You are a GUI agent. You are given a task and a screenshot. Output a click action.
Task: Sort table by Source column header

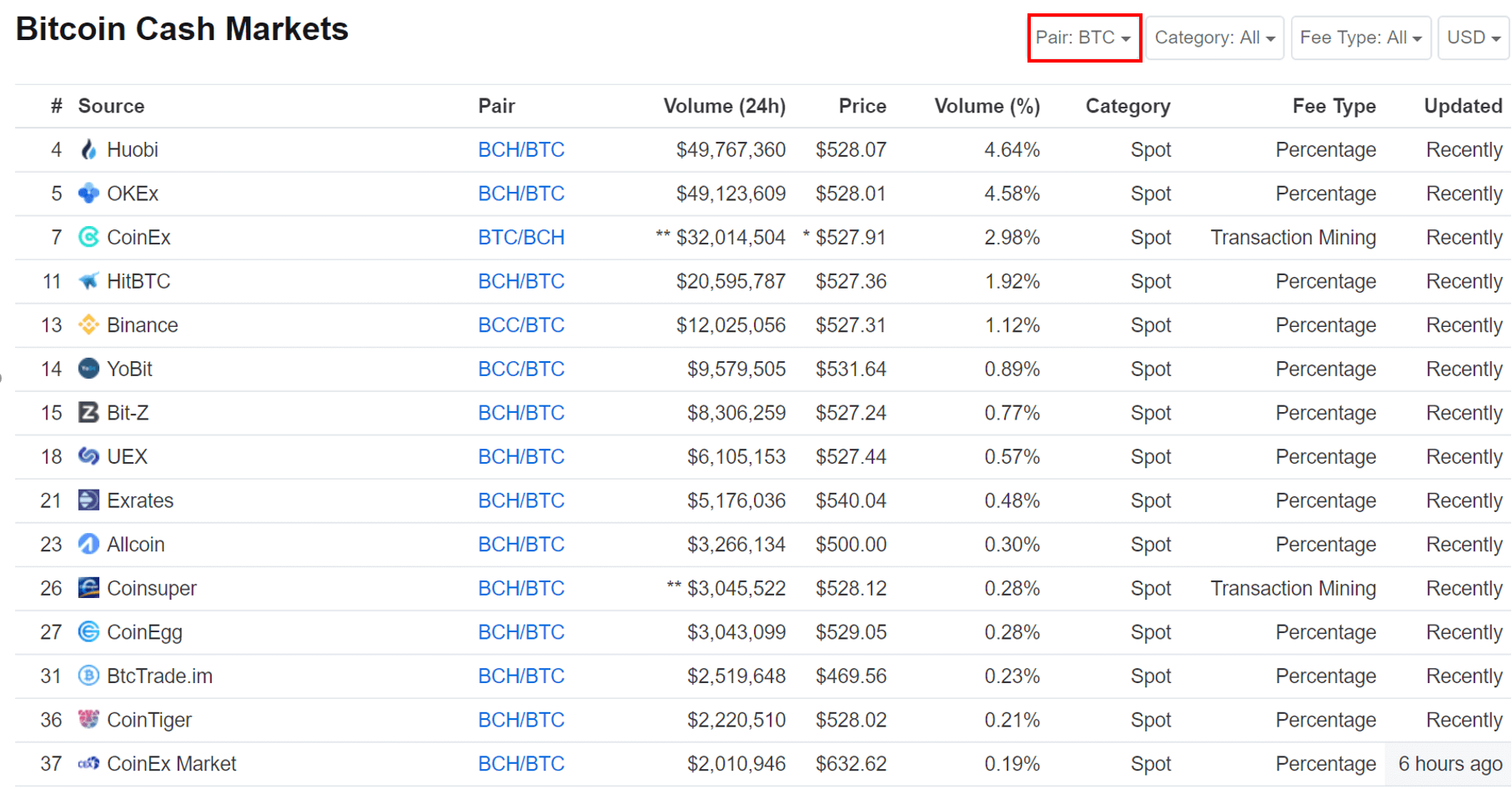(111, 106)
